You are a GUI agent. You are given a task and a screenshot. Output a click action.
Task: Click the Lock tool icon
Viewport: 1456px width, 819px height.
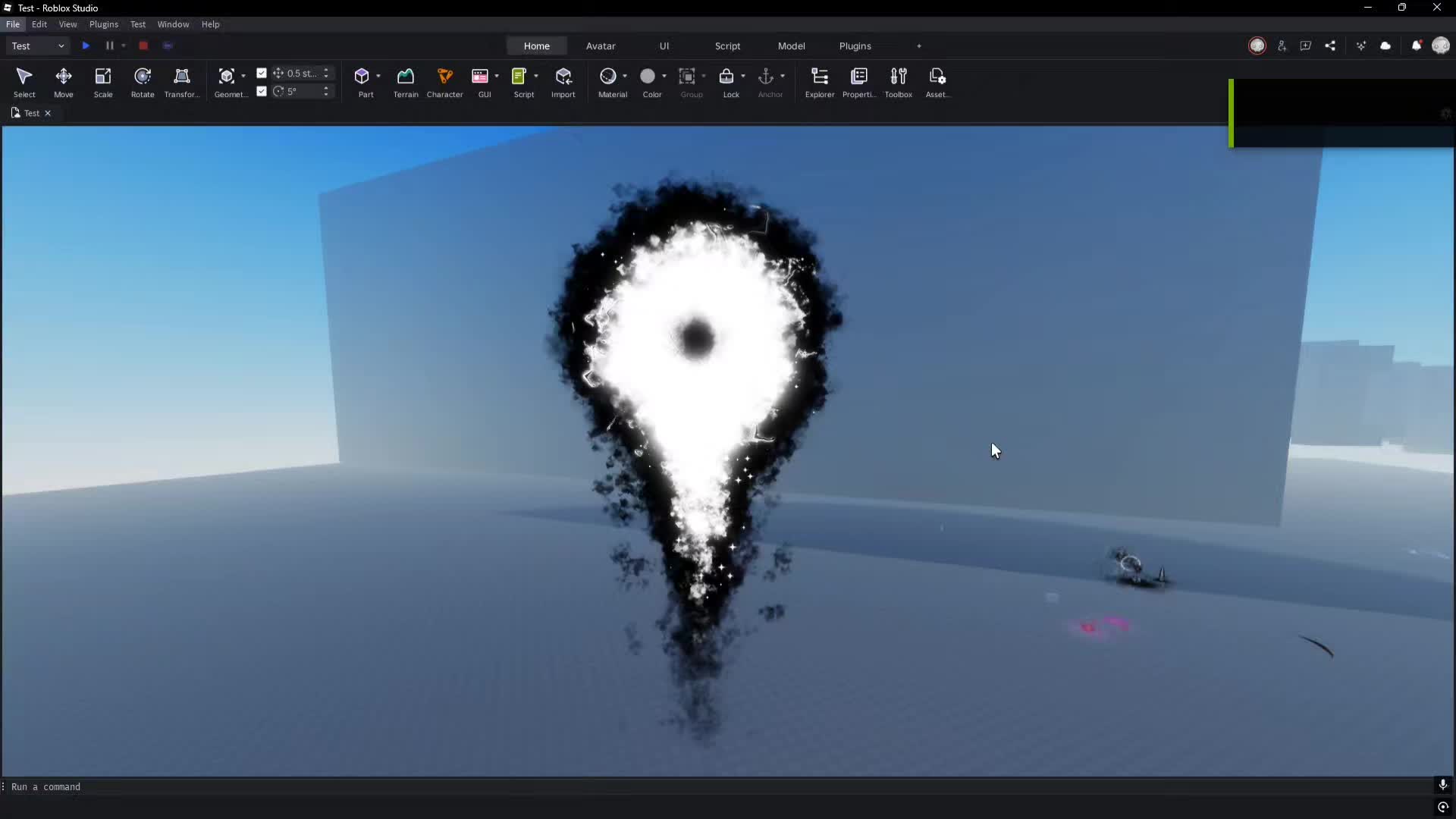click(726, 77)
